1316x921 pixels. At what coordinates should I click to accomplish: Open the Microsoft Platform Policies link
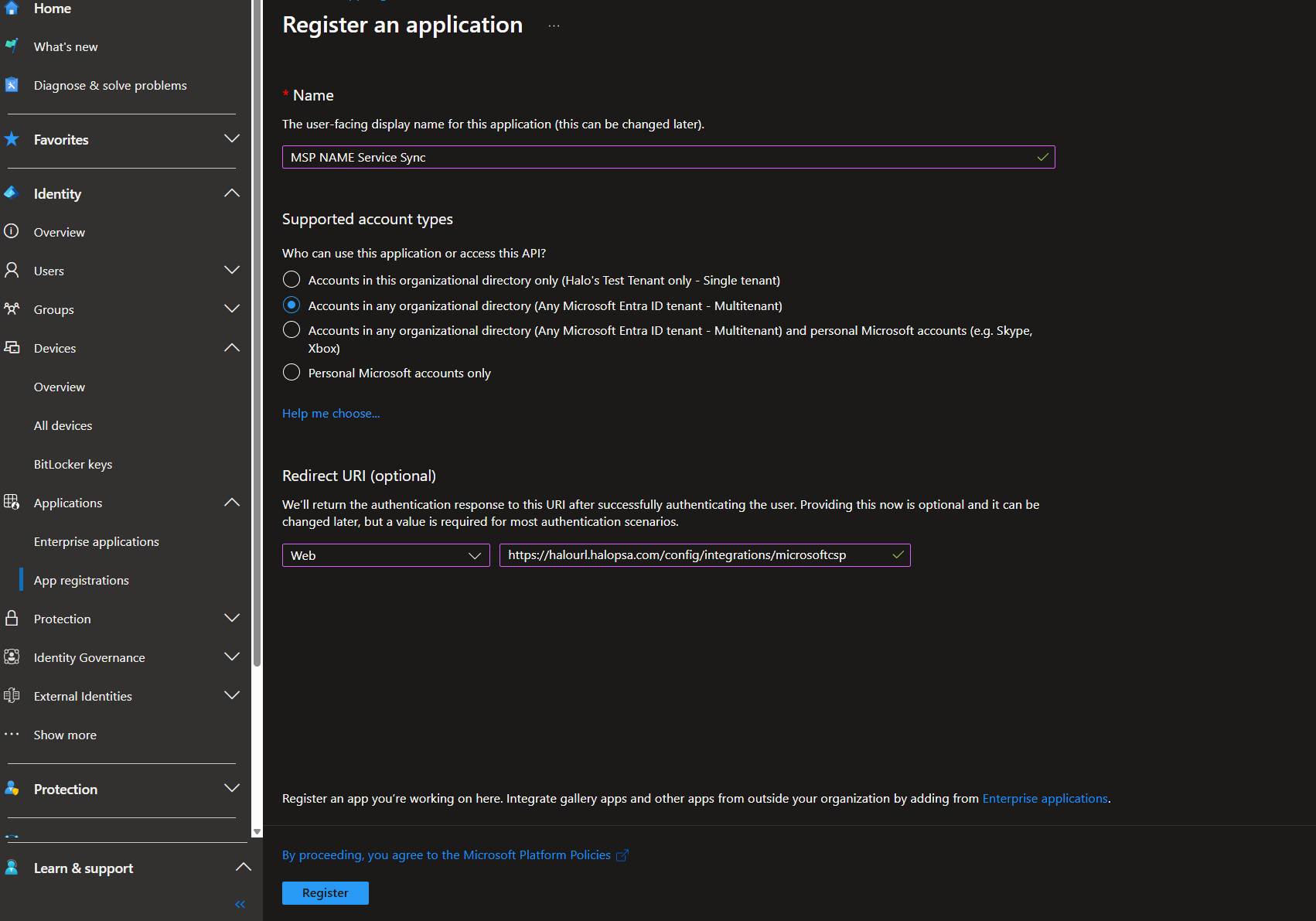tap(447, 854)
